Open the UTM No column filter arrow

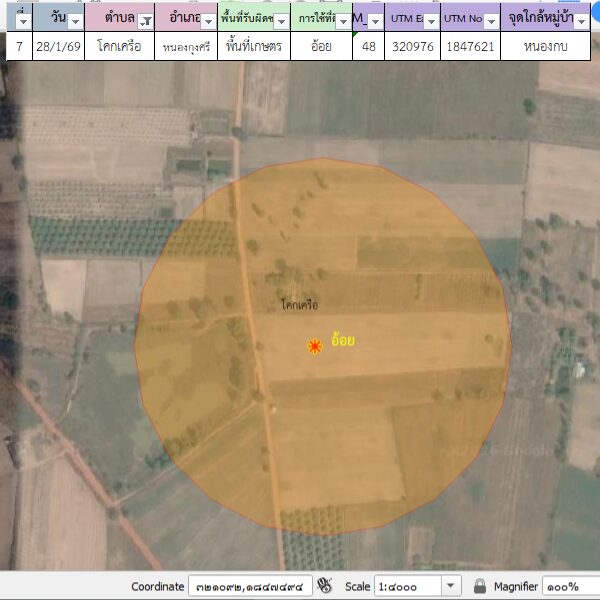pyautogui.click(x=491, y=21)
